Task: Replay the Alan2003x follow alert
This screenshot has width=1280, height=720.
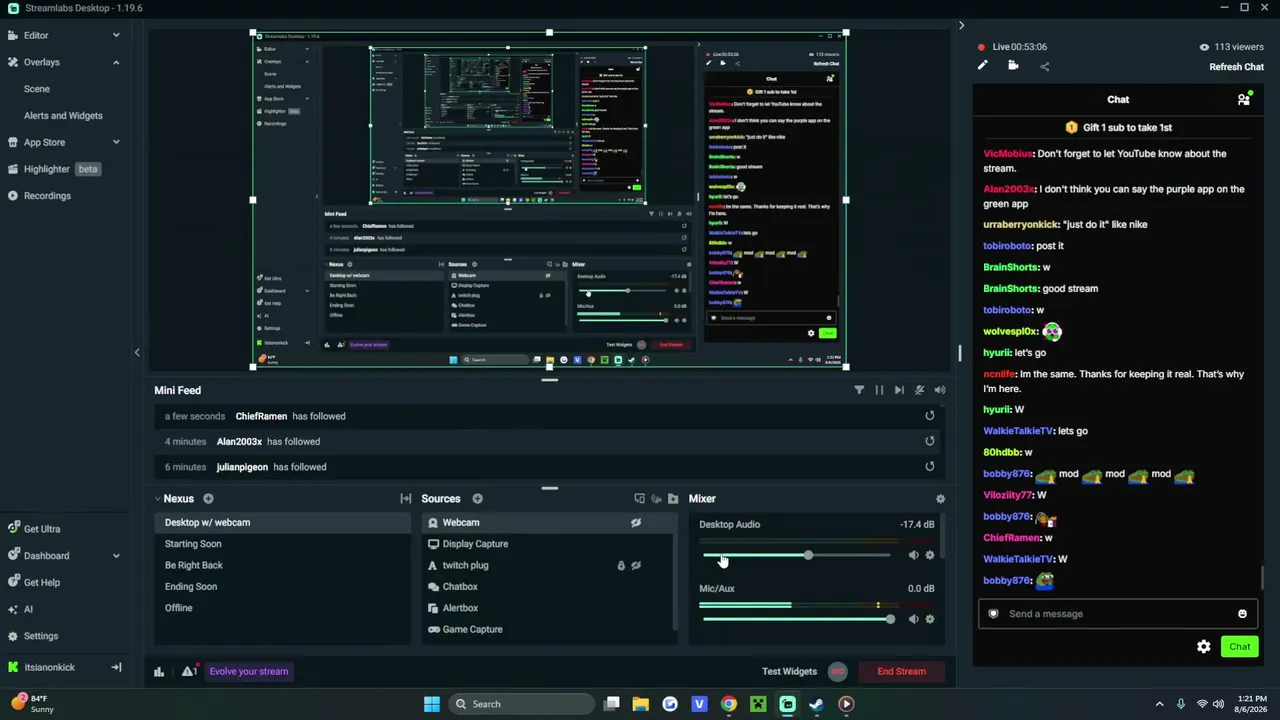Action: click(x=930, y=441)
